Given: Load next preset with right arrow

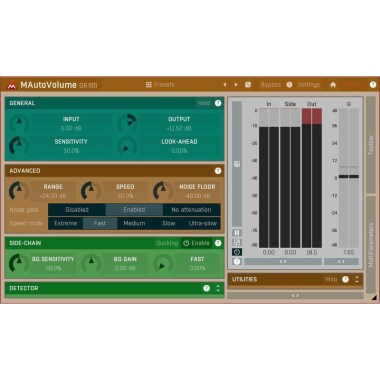Looking at the screenshot, I should pos(236,85).
